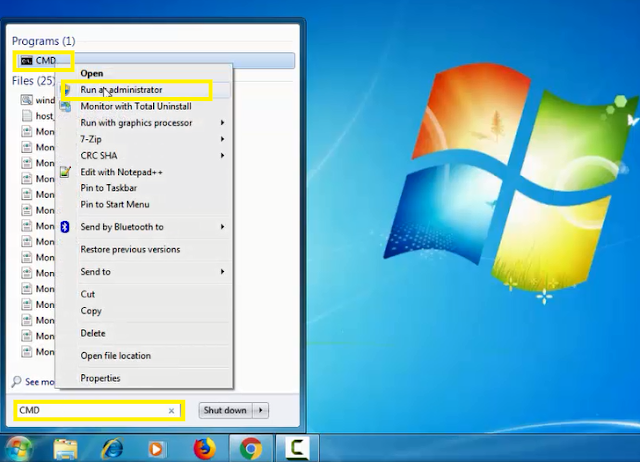Open Google Chrome from the taskbar
The width and height of the screenshot is (640, 462).
[x=251, y=448]
